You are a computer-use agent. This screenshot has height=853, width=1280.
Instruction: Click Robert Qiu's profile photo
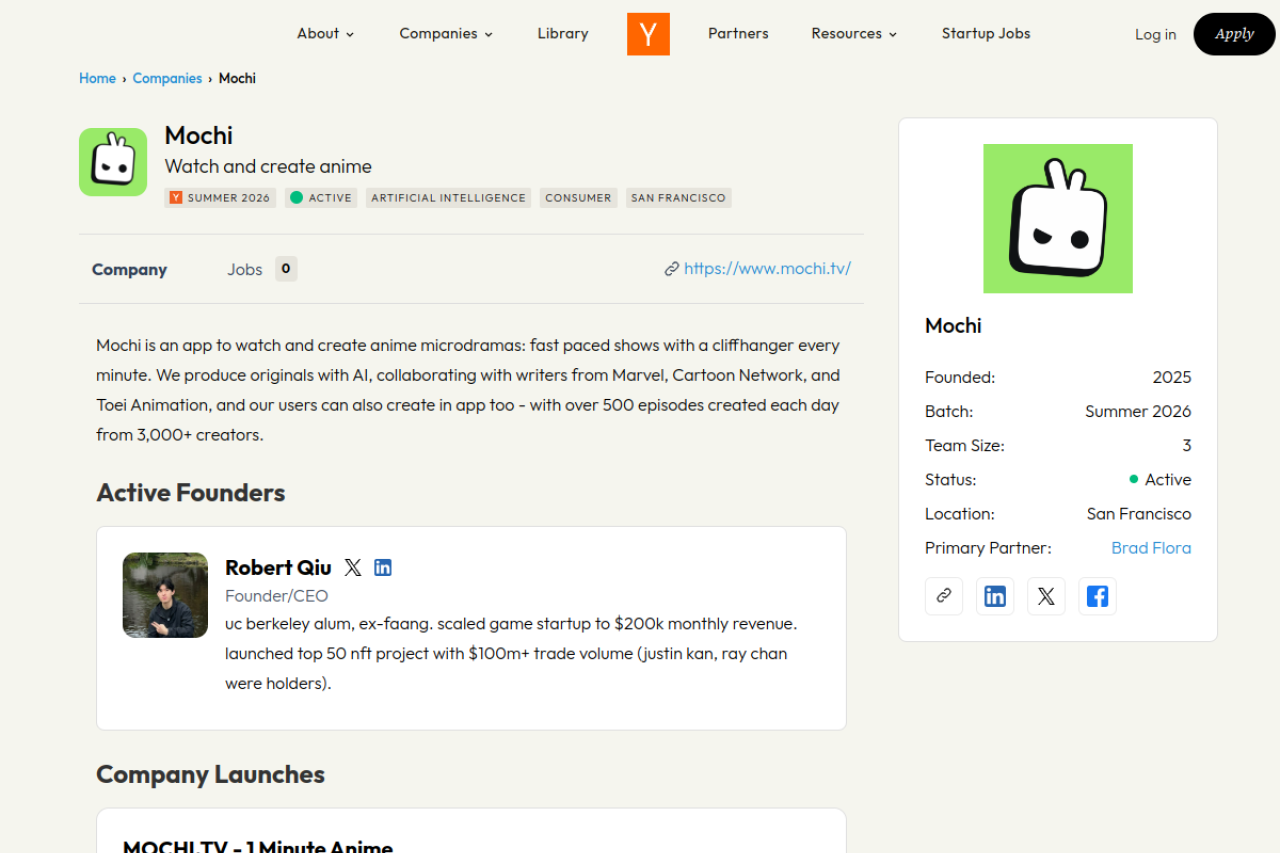165,595
